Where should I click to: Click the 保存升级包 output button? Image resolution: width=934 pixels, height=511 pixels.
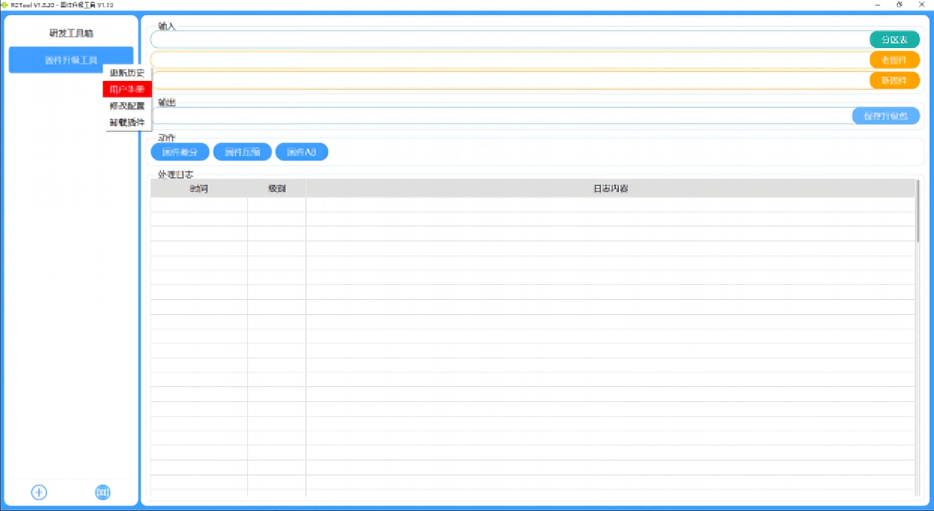[885, 116]
